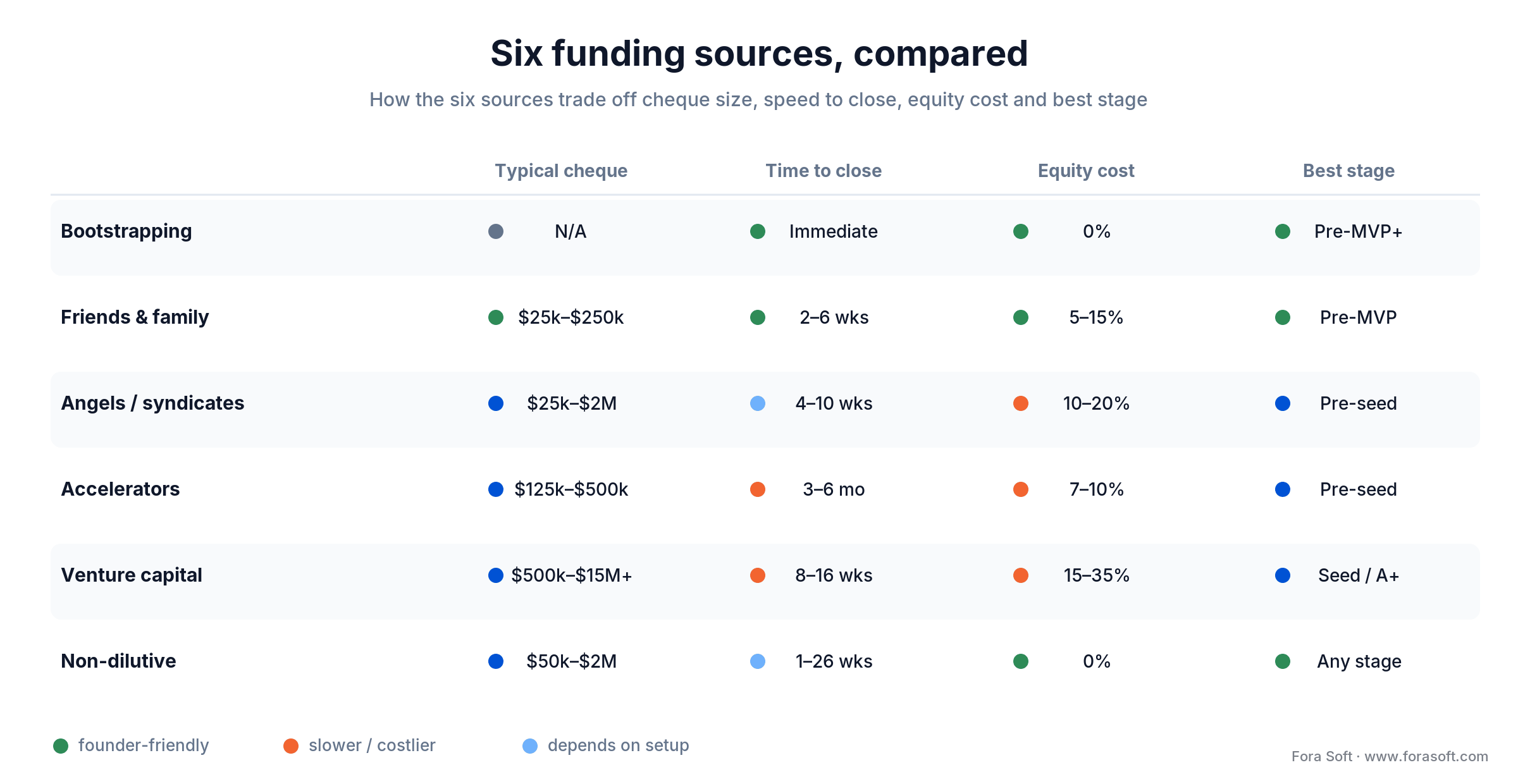Viewport: 1518px width, 784px height.
Task: Click the blue dot next to Seed / A+
Action: (x=1283, y=575)
